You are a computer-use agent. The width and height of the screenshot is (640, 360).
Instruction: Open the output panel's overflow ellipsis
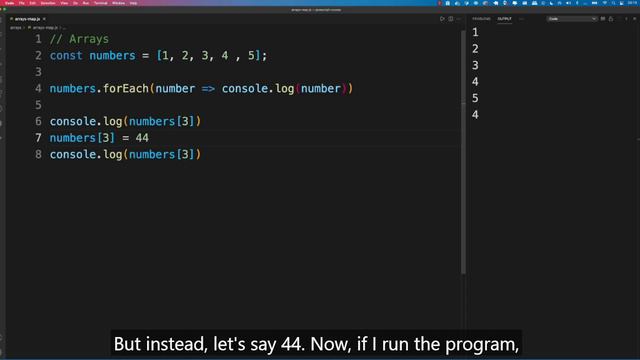pos(521,19)
